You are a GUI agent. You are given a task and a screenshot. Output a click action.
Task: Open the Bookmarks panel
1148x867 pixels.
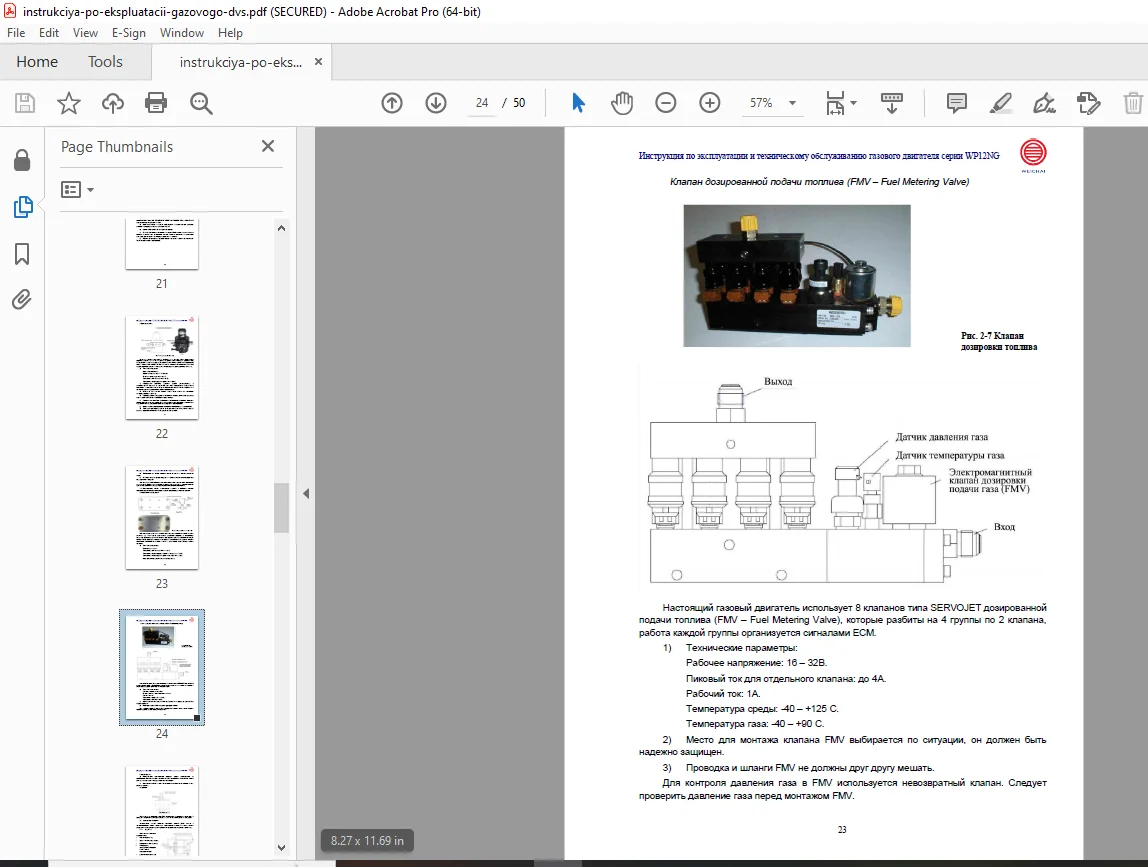click(22, 254)
